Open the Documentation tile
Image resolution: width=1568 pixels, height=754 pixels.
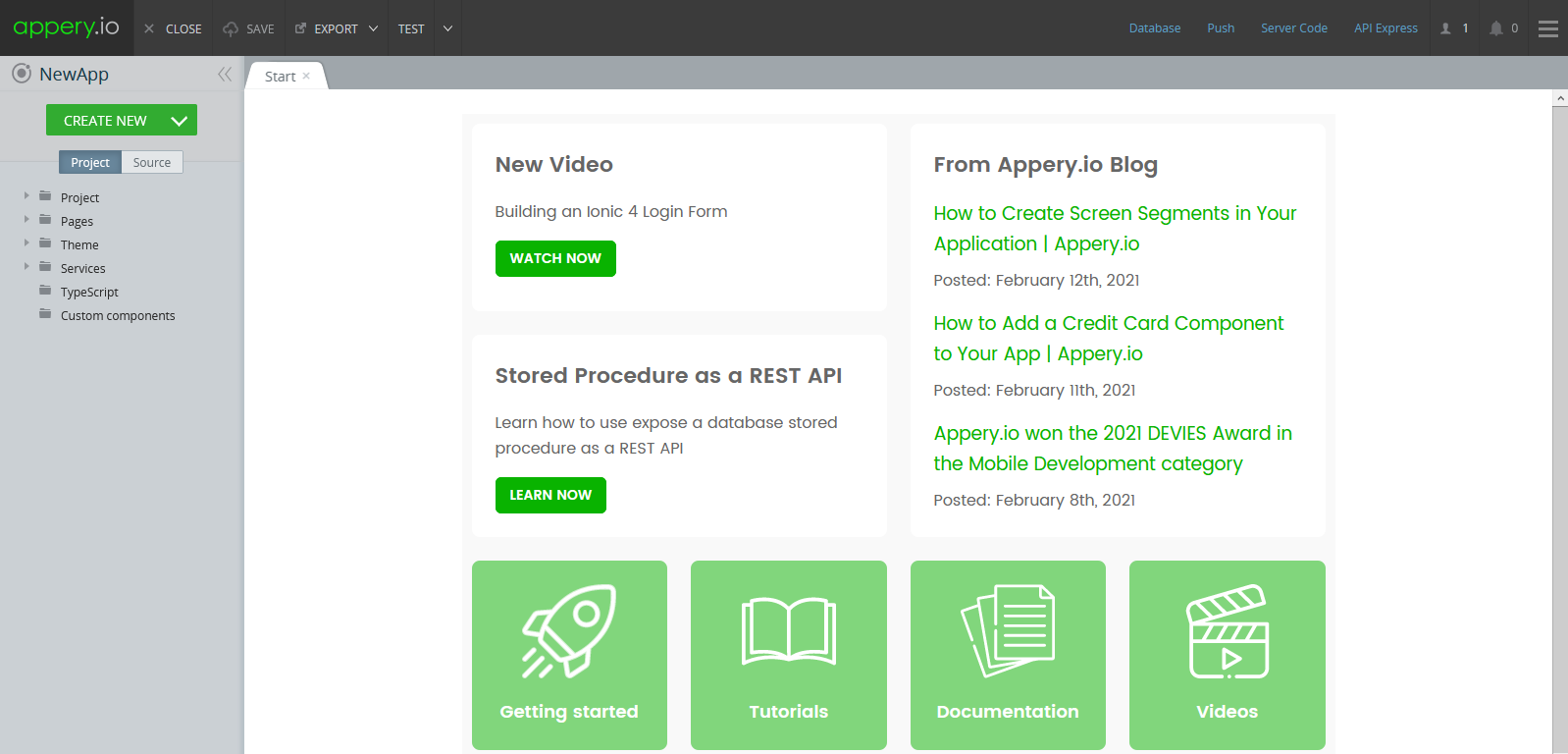click(1008, 655)
